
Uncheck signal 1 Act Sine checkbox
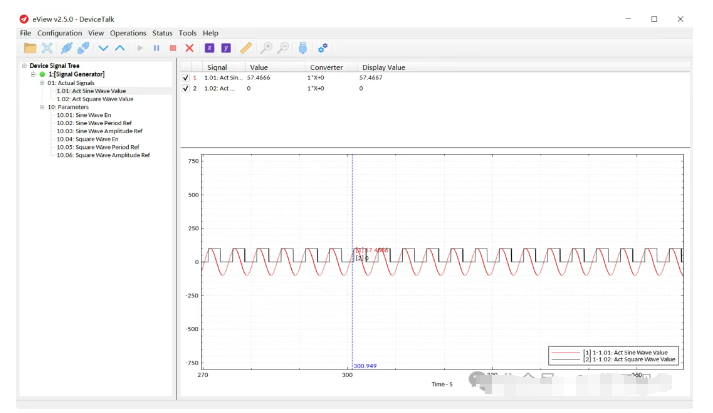[186, 78]
